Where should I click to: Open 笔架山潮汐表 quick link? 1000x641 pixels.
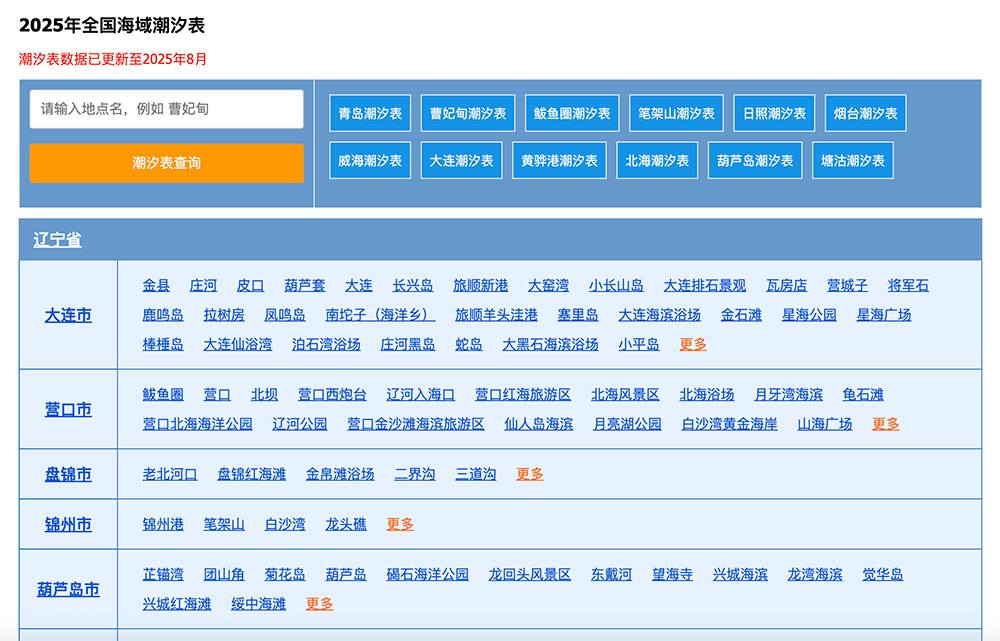(x=676, y=114)
